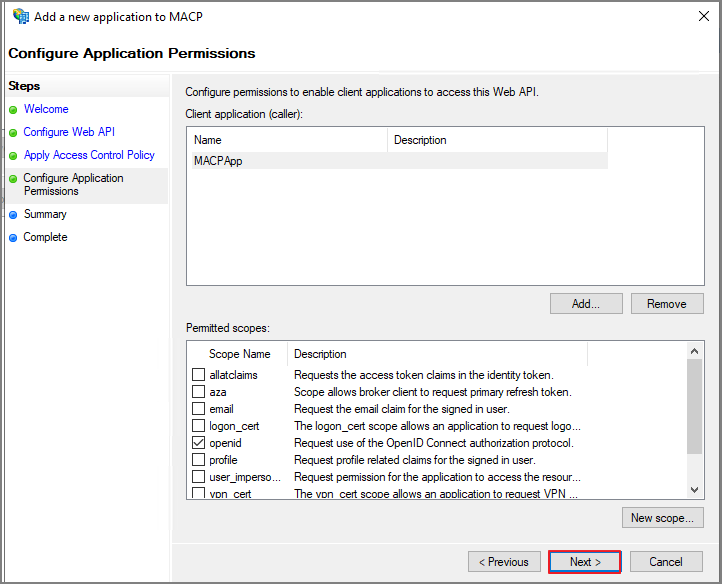The width and height of the screenshot is (722, 584).
Task: Click the Complete step entry
Action: pyautogui.click(x=45, y=237)
